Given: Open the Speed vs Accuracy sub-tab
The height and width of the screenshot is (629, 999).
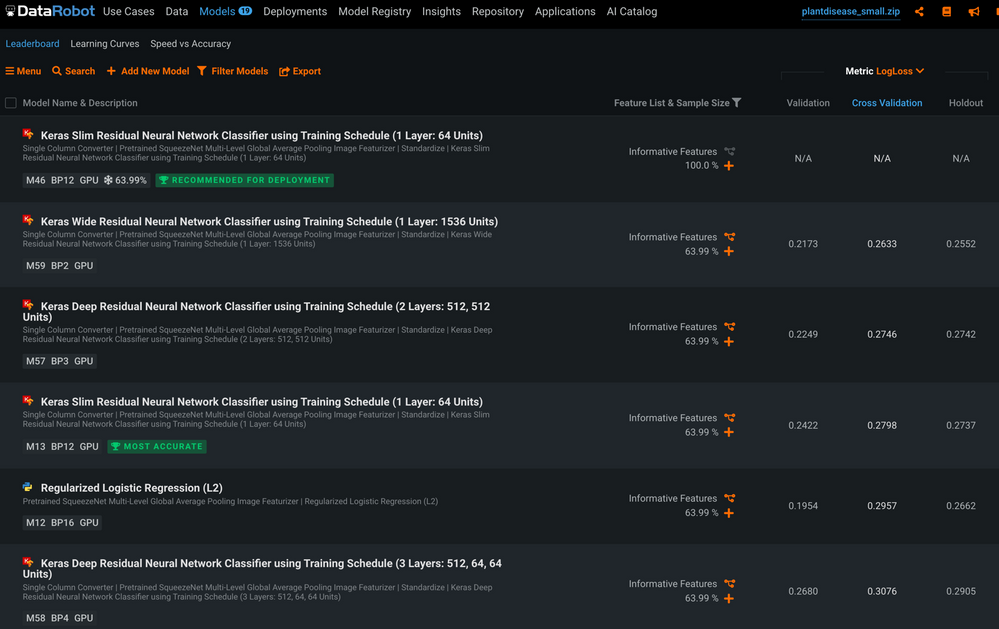Looking at the screenshot, I should (x=190, y=44).
